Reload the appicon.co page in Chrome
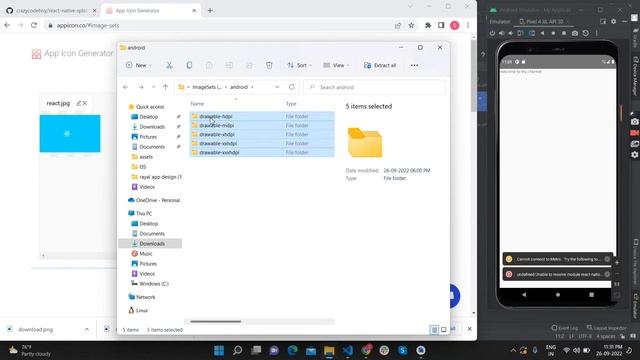This screenshot has height=360, width=640. 34,25
